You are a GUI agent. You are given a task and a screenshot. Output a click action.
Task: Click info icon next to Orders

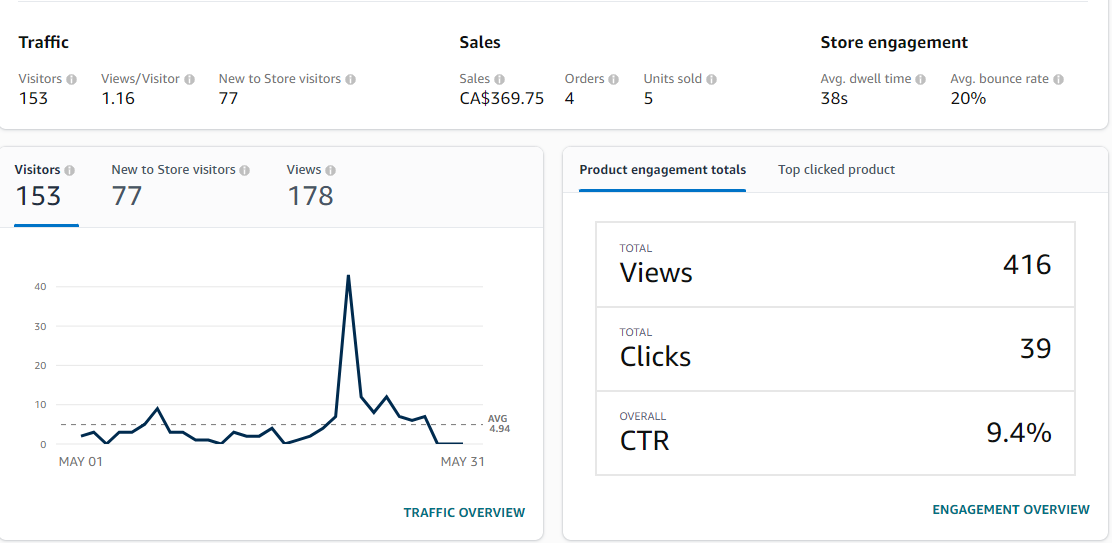click(x=613, y=79)
